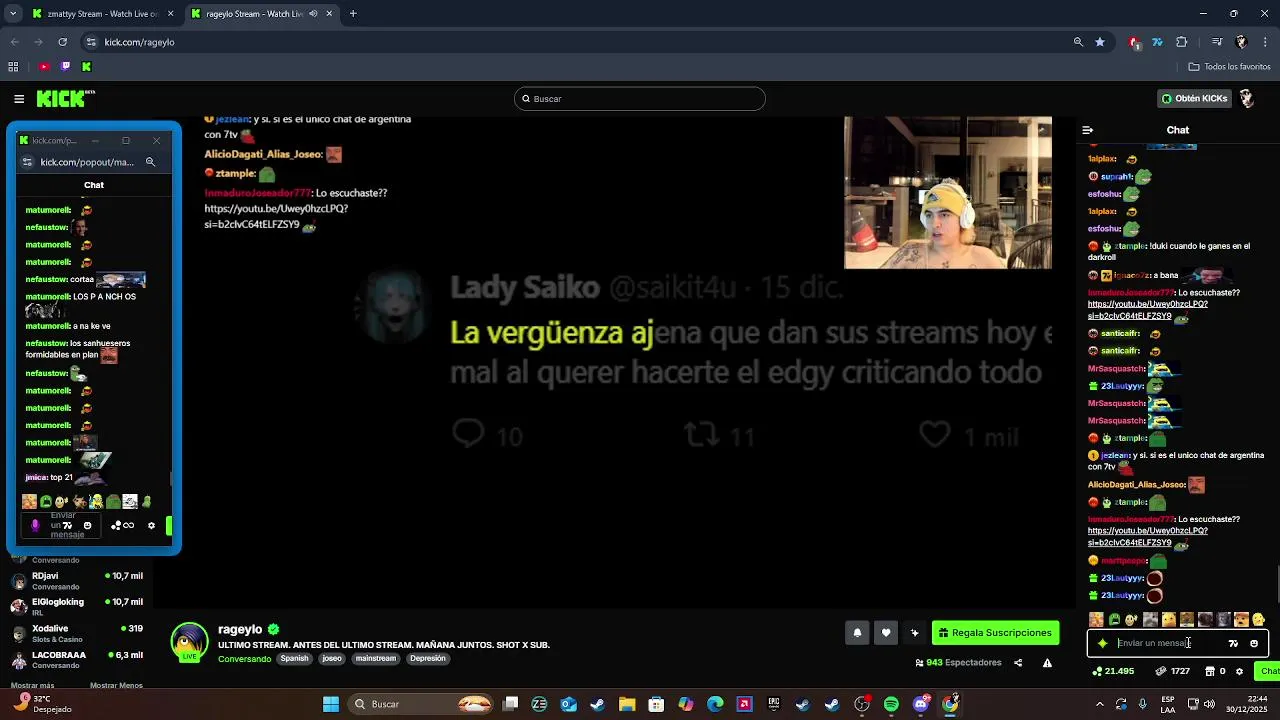This screenshot has width=1280, height=720.
Task: Click the purple microphone icon in popout chat
Action: pyautogui.click(x=35, y=525)
